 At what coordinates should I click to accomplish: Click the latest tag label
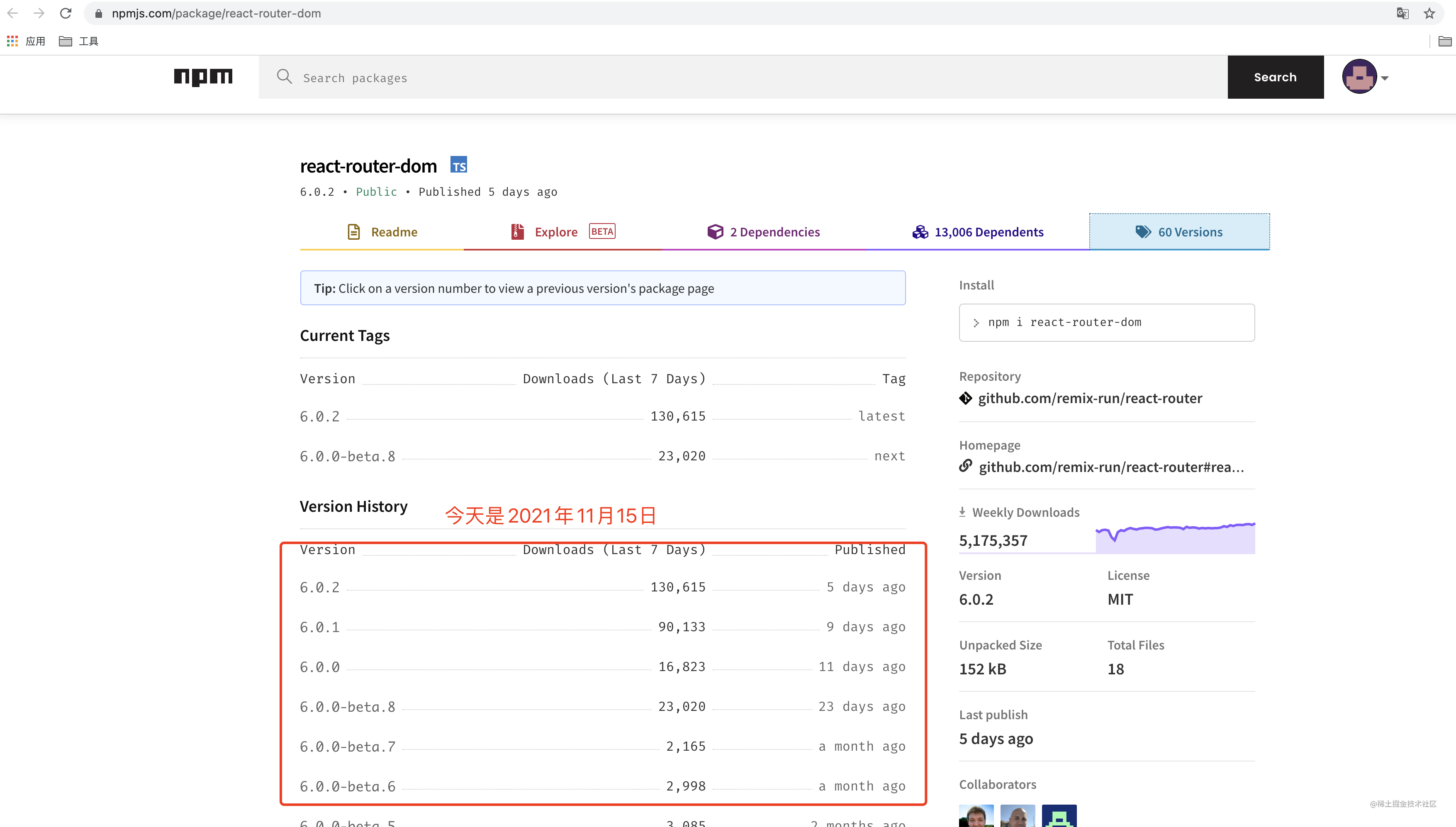point(881,416)
